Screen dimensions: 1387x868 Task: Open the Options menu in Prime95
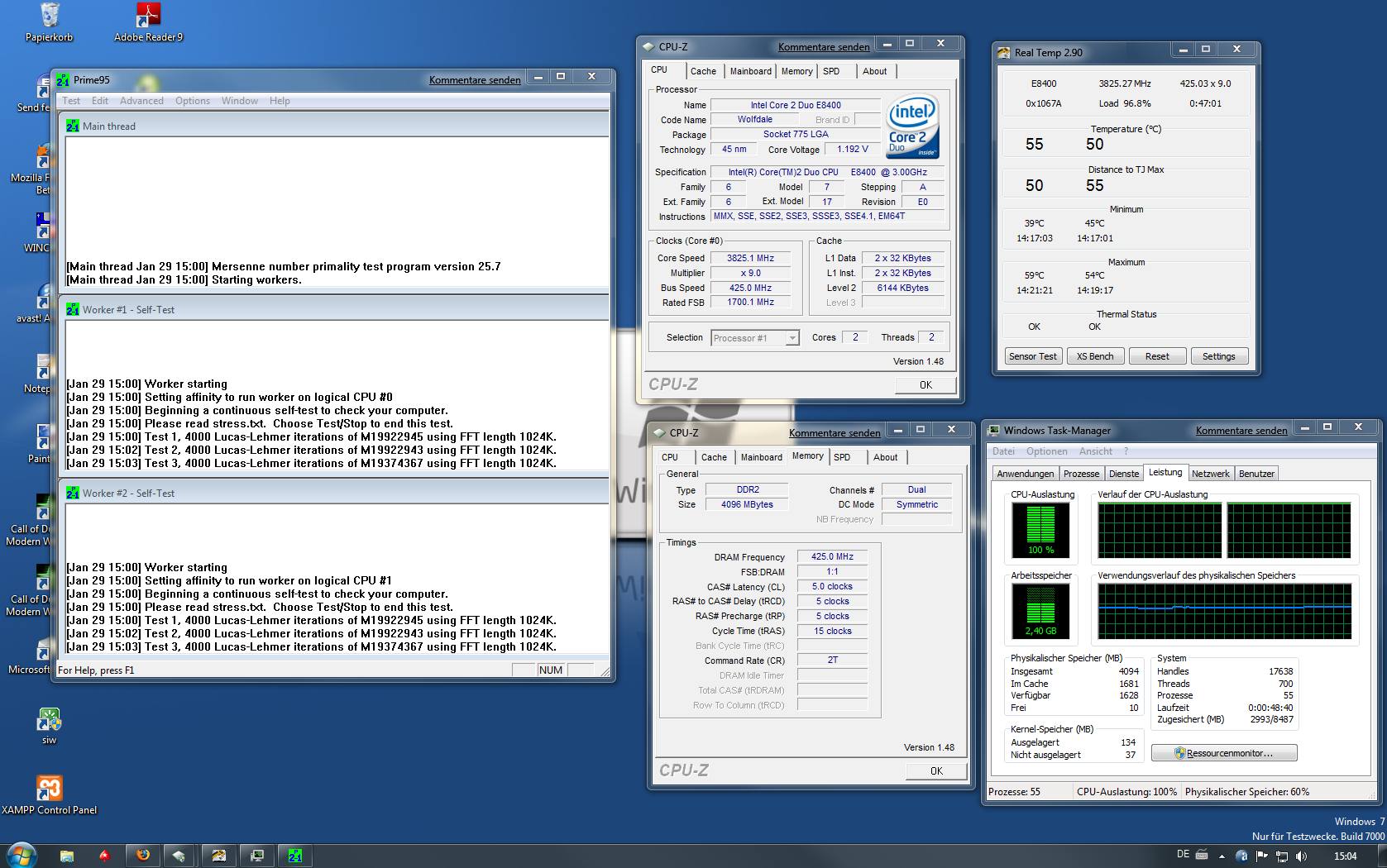[192, 101]
